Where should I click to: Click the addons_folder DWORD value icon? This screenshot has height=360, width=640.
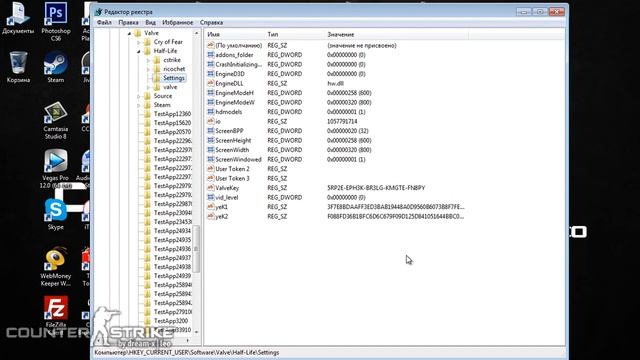click(211, 55)
